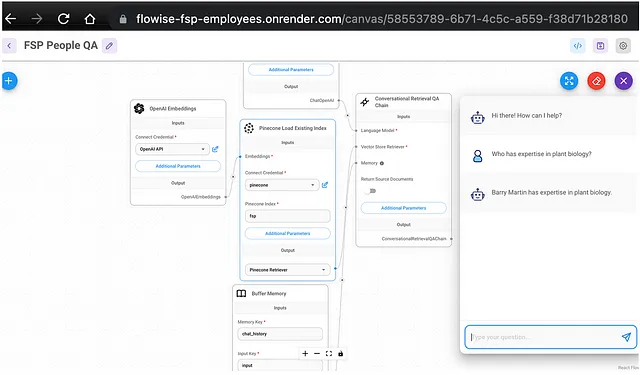Click 'Who has expertise in plant biology?' message
This screenshot has width=640, height=375.
(x=541, y=154)
